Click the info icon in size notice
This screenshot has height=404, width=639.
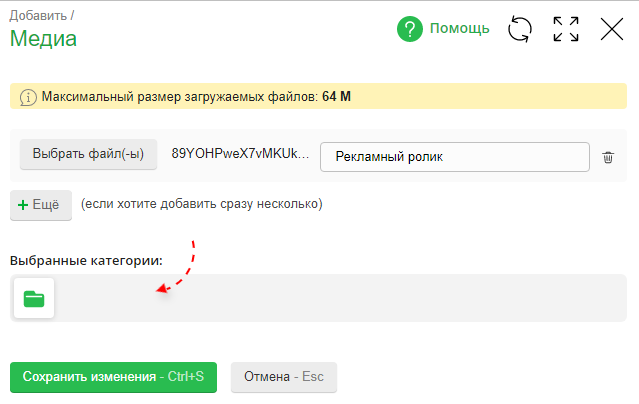(x=28, y=97)
